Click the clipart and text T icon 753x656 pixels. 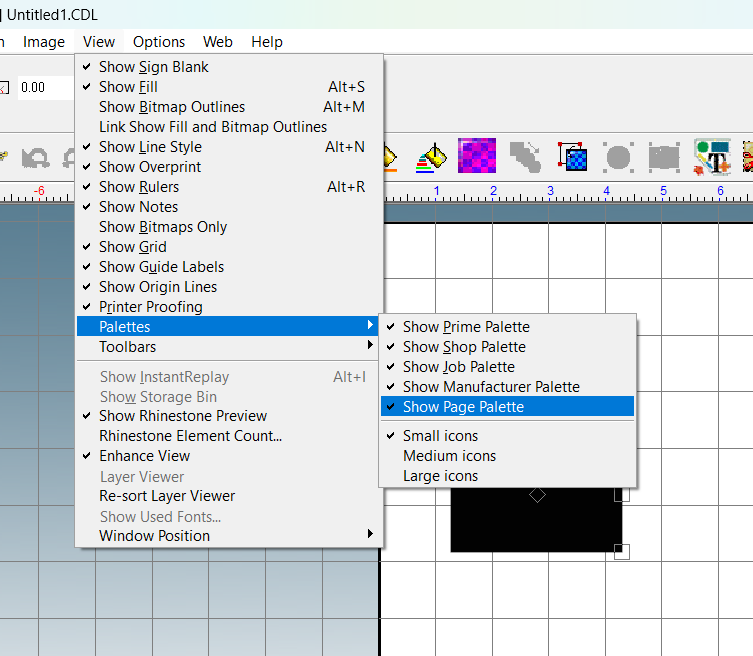coord(712,157)
